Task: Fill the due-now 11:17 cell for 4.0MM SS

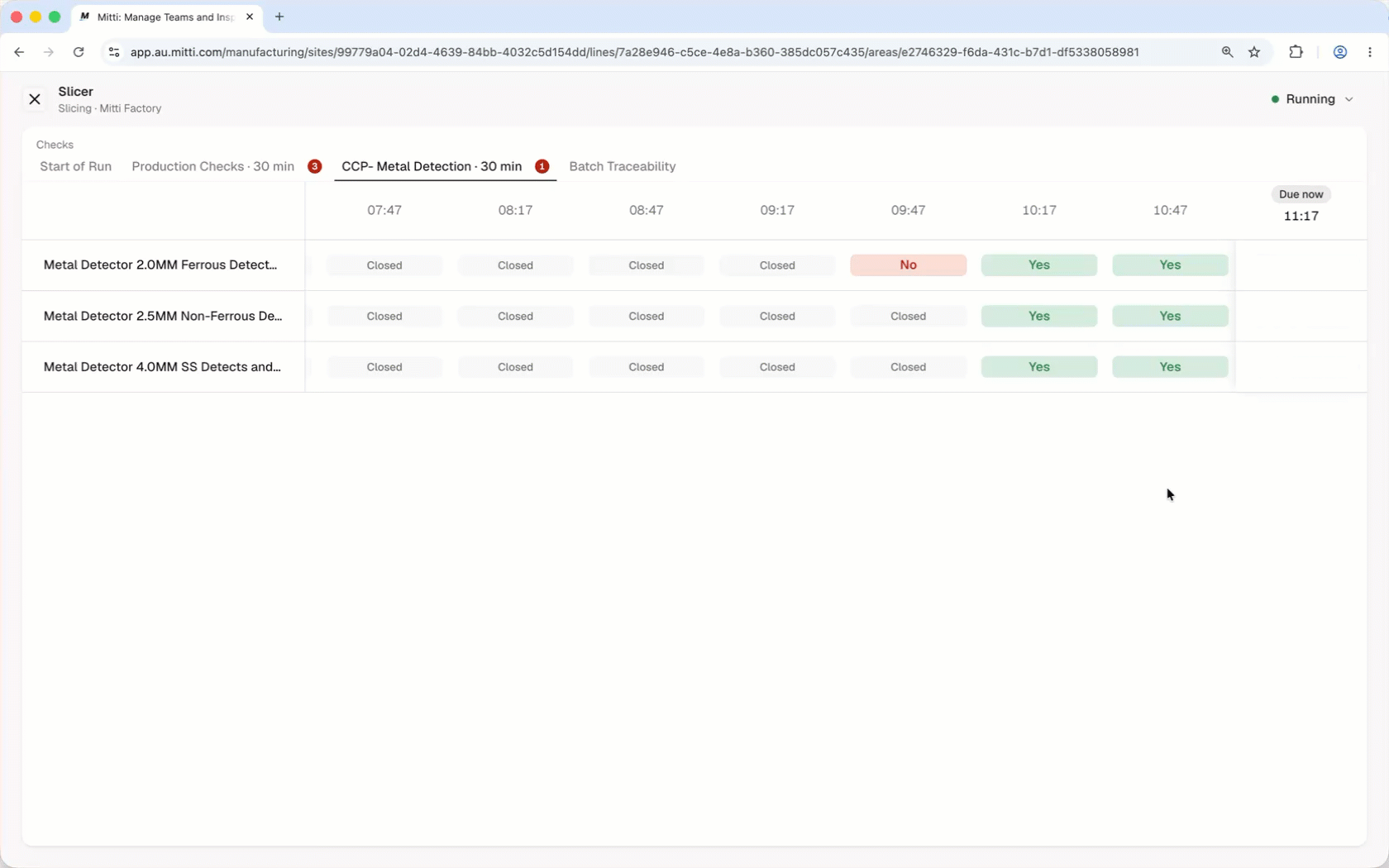Action: point(1301,367)
